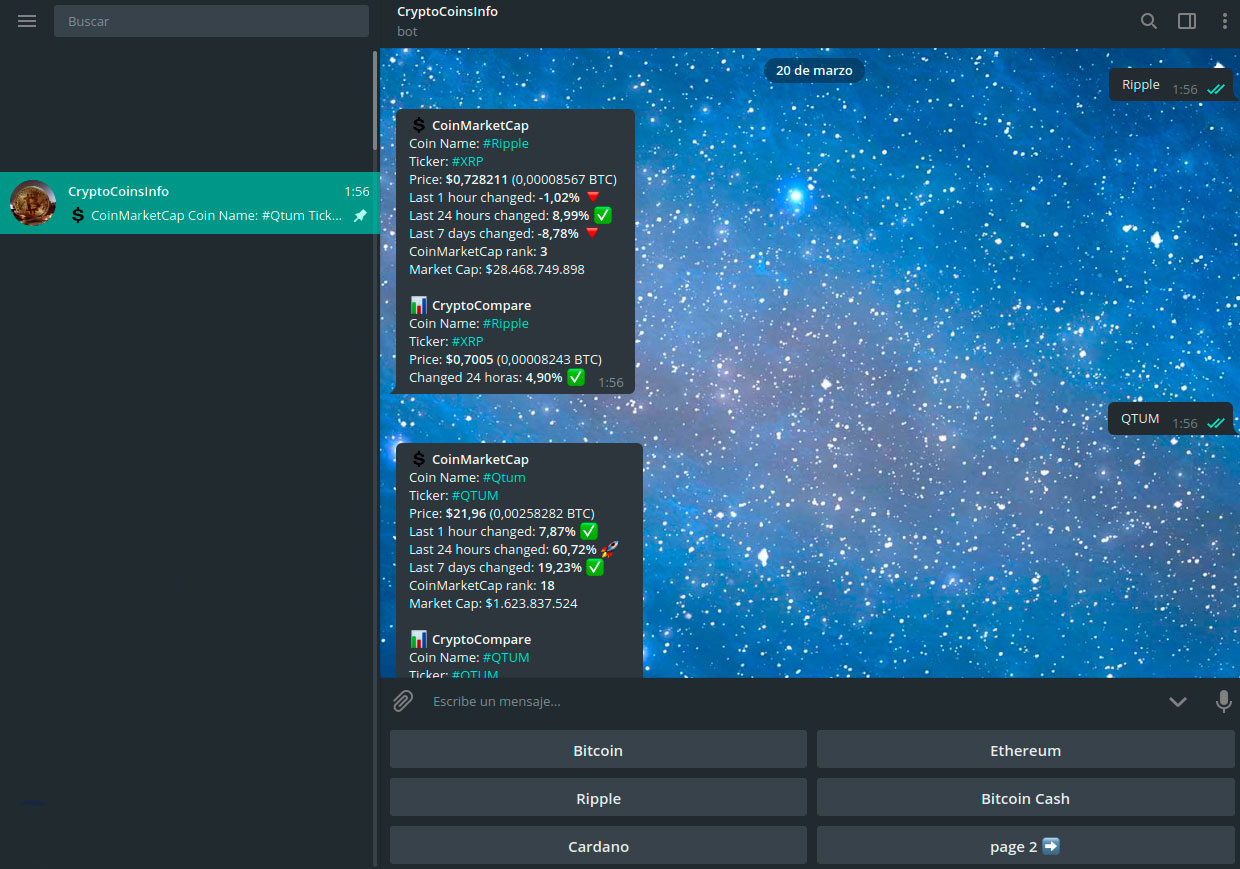
Task: Click red down triangle after -8,78%
Action: pyautogui.click(x=591, y=234)
